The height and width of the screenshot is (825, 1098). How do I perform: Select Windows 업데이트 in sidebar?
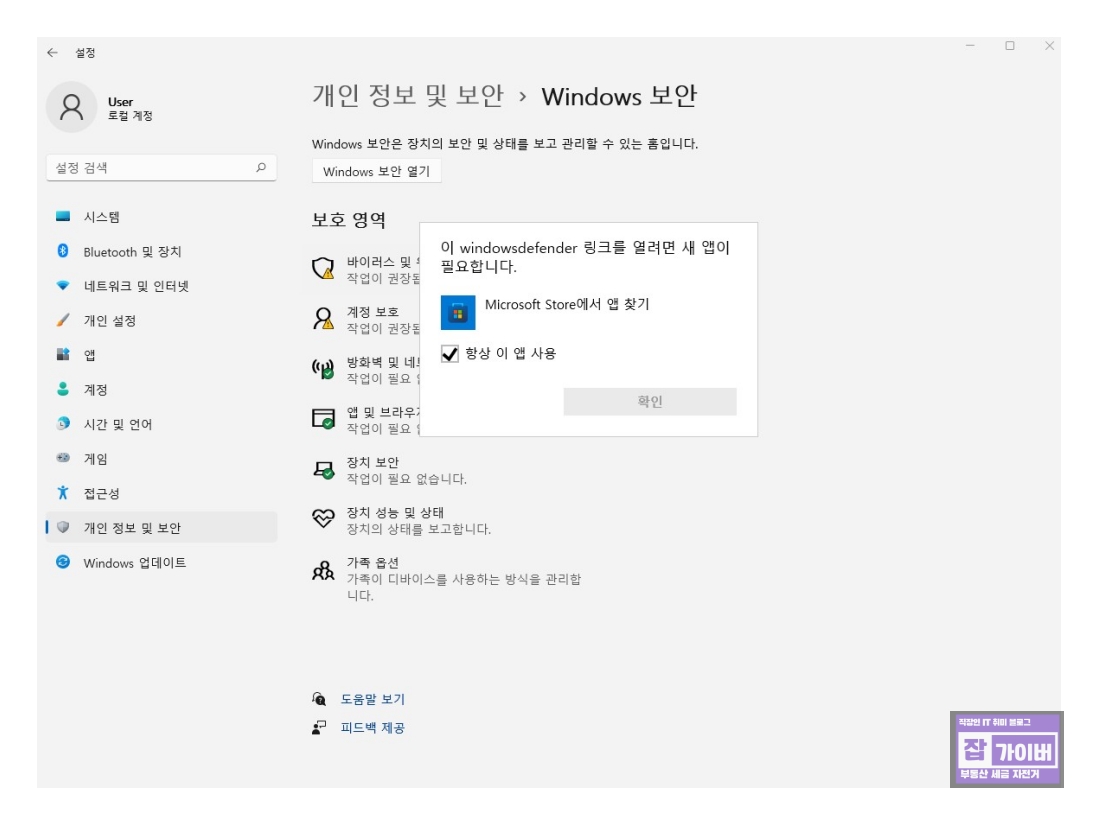pos(162,562)
